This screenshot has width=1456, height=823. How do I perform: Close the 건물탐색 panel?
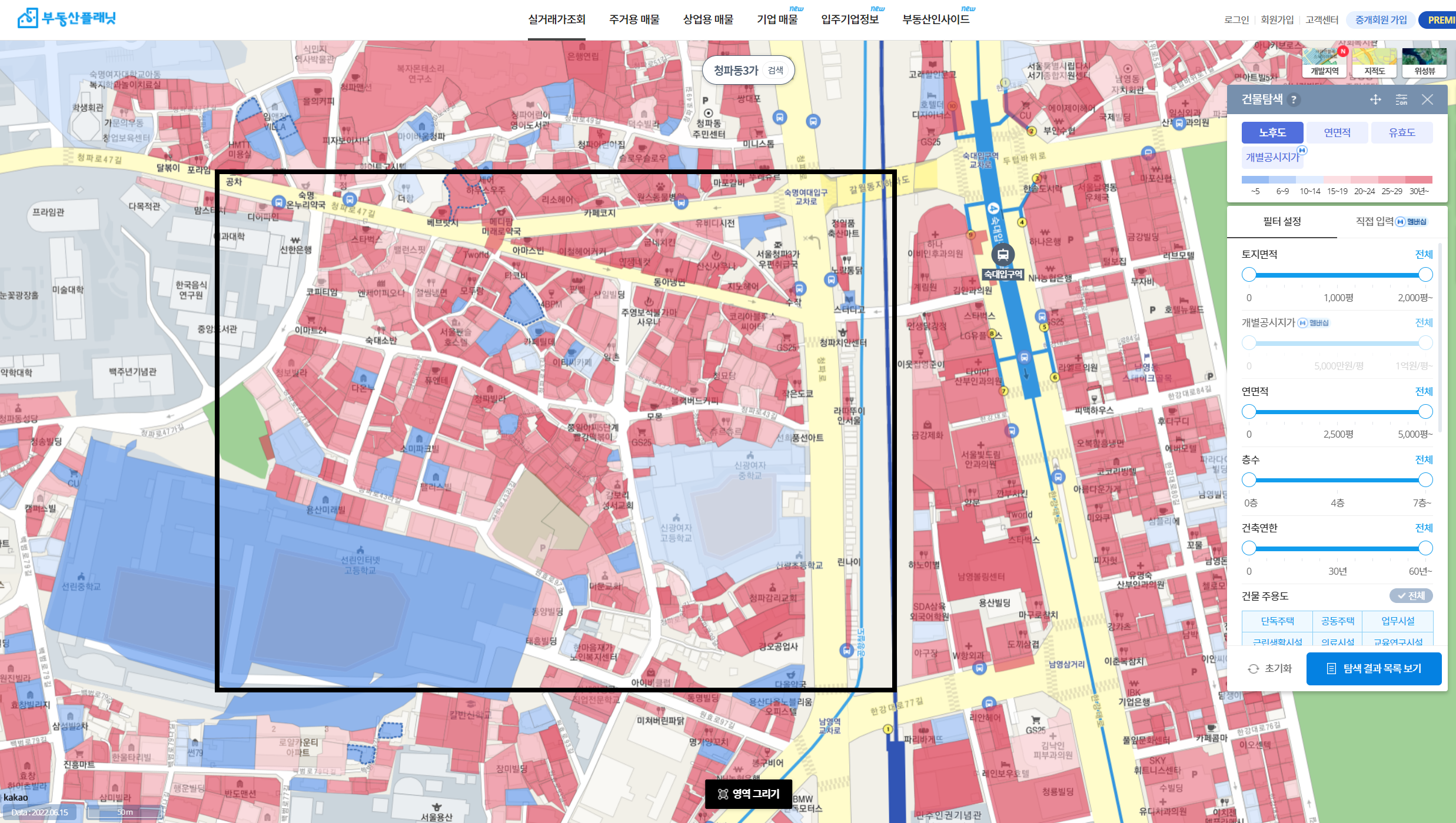click(1428, 99)
